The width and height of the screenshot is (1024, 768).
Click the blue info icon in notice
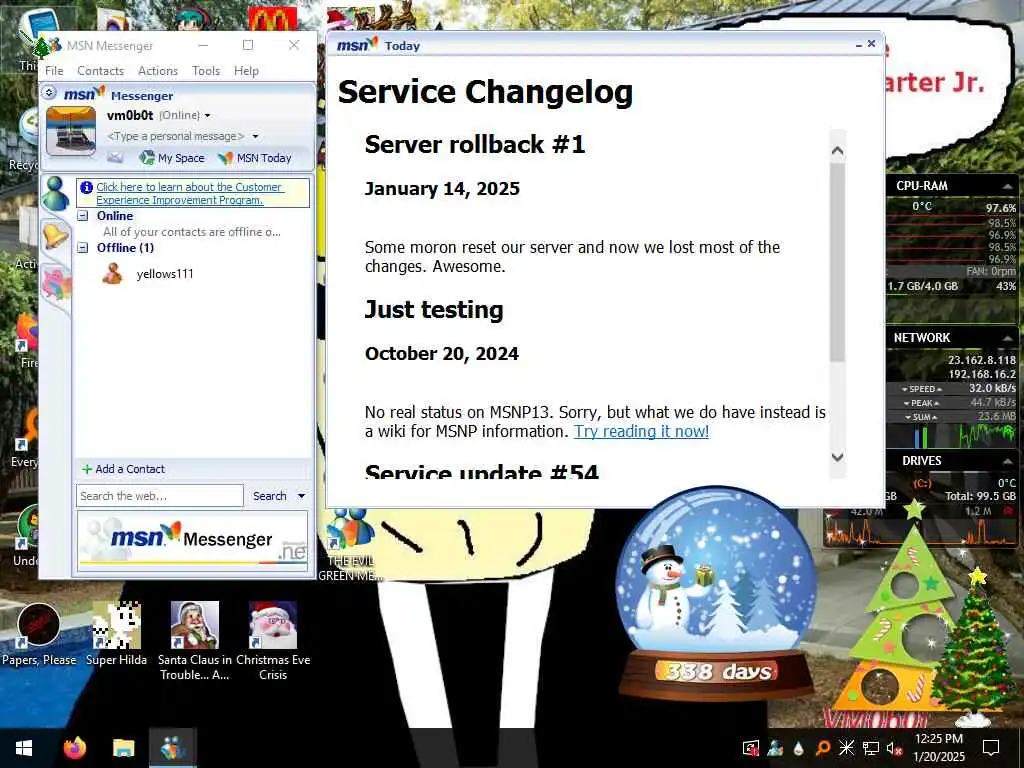coord(86,187)
